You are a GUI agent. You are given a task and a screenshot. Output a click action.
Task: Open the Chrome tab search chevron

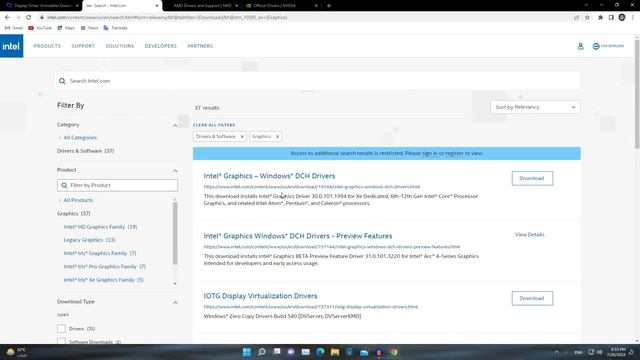click(x=586, y=5)
